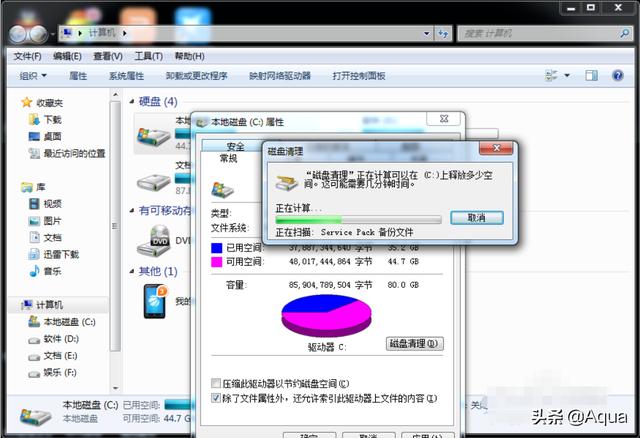Open the 文件(F) menu
640x438 pixels.
pyautogui.click(x=27, y=56)
